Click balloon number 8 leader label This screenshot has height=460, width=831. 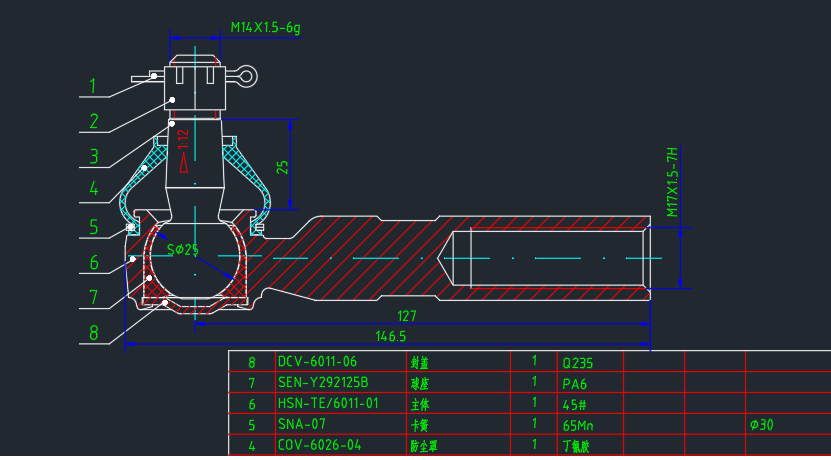pos(94,333)
